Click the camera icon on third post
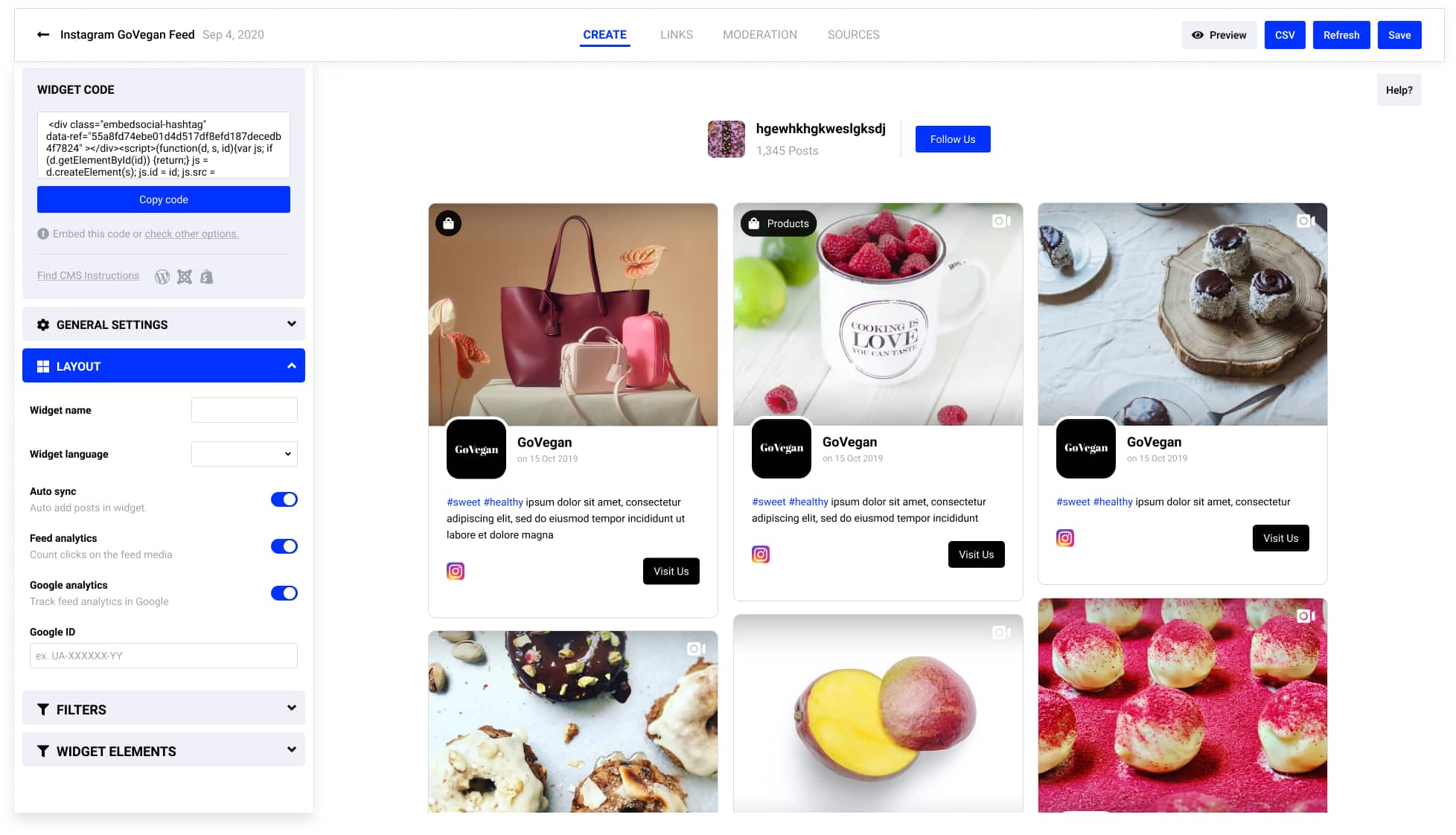The height and width of the screenshot is (835, 1456). [x=1306, y=222]
